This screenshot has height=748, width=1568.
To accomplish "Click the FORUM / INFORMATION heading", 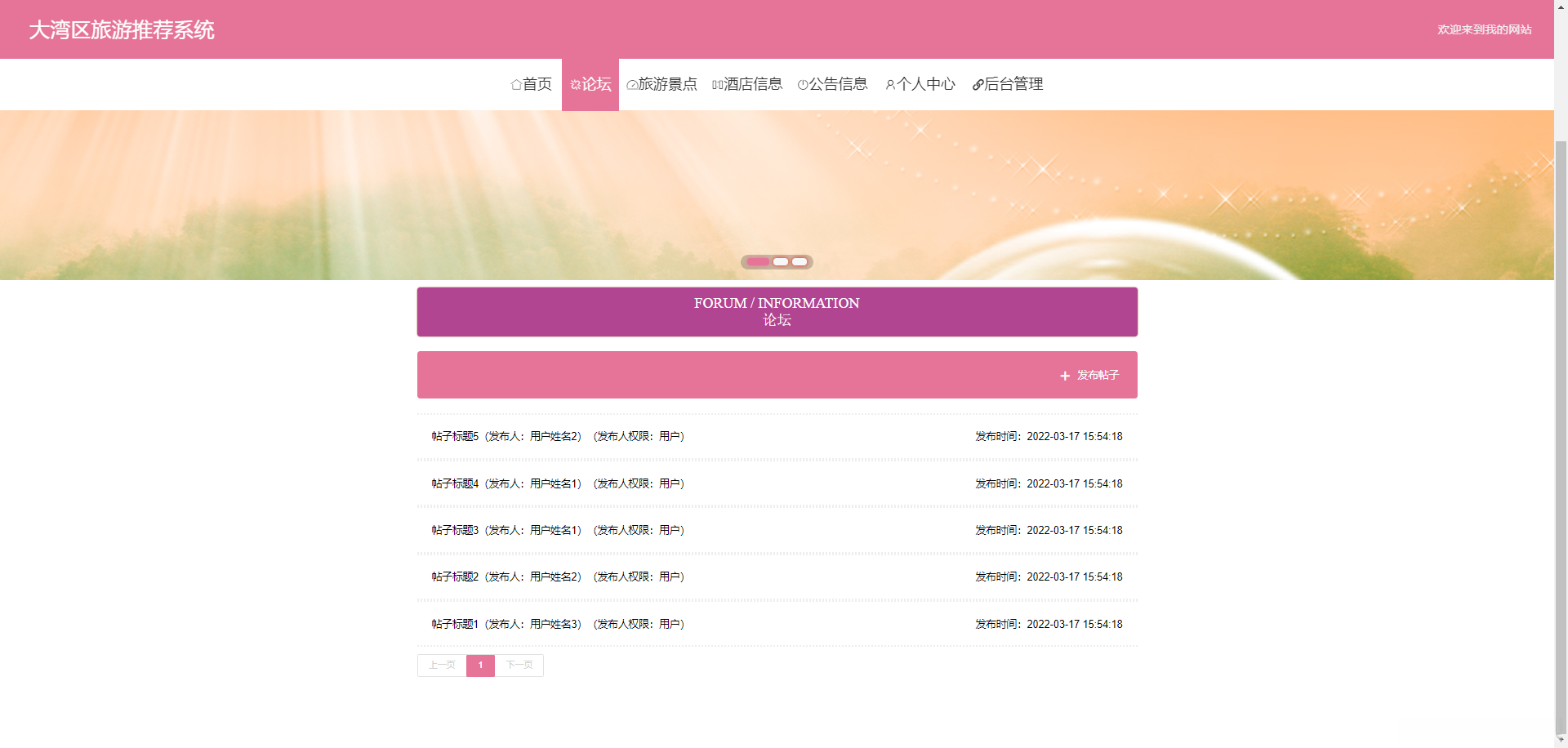I will [777, 303].
